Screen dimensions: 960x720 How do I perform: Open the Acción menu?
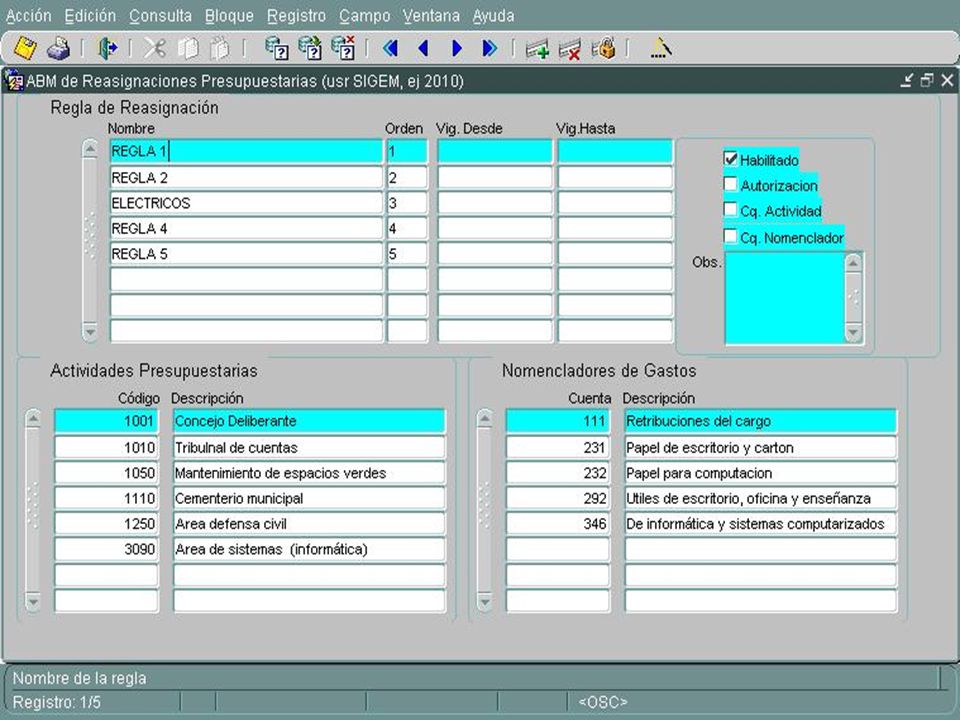click(x=29, y=16)
